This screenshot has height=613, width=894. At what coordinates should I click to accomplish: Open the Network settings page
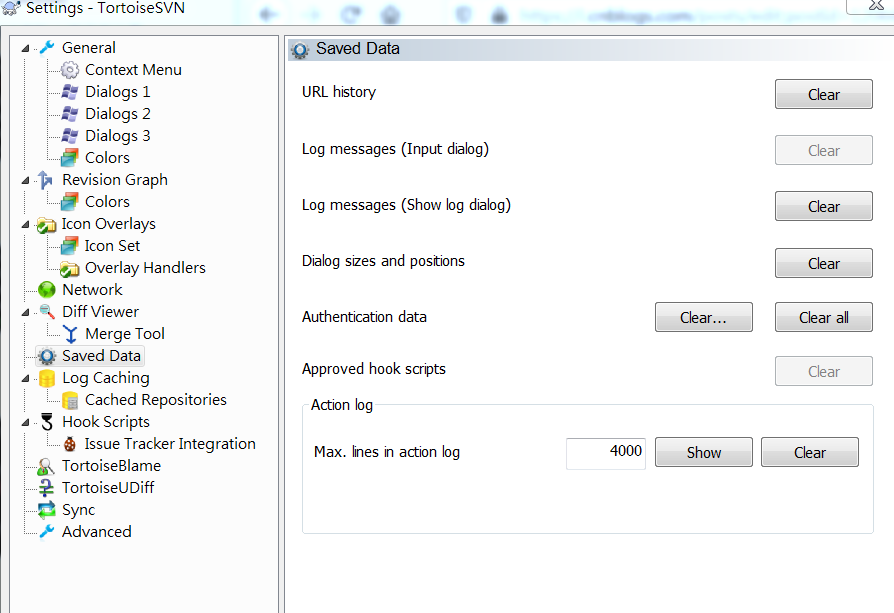[x=92, y=290]
